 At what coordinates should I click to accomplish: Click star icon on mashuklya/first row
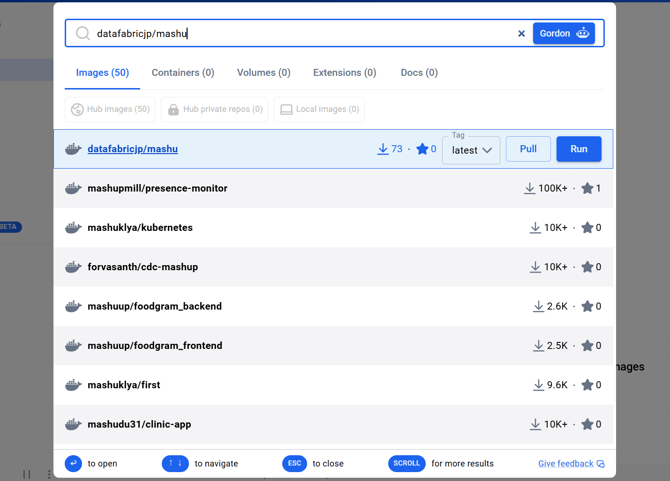point(588,385)
